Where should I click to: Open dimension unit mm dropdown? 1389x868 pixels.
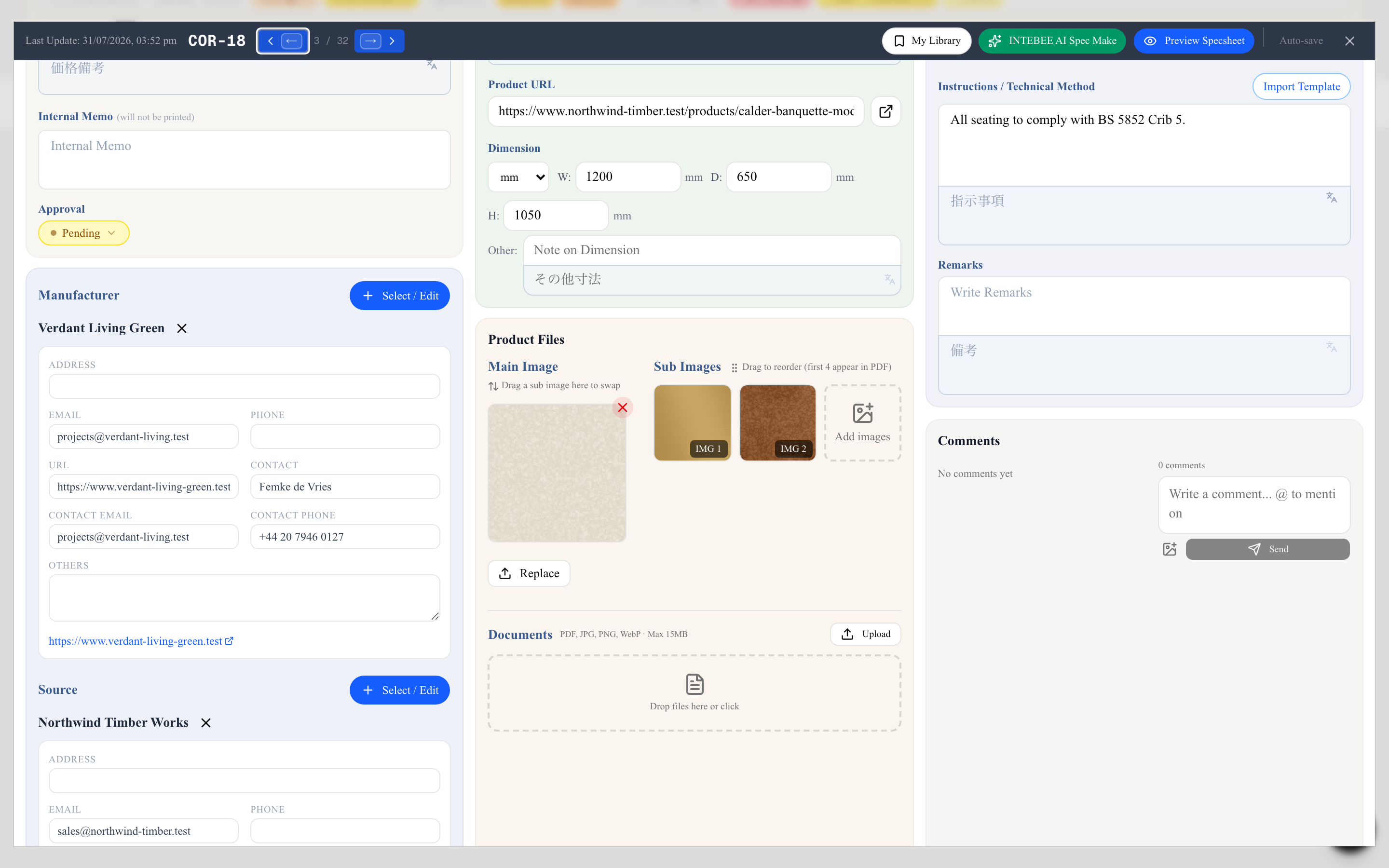point(518,177)
